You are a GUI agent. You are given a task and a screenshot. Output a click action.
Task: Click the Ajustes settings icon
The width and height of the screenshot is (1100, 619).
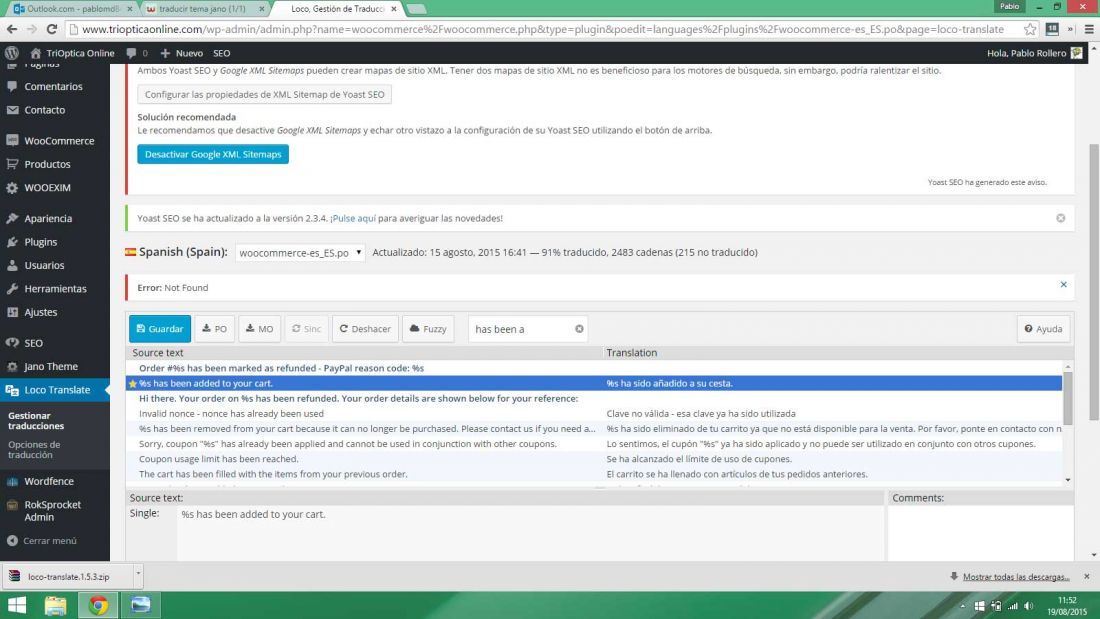(x=12, y=312)
